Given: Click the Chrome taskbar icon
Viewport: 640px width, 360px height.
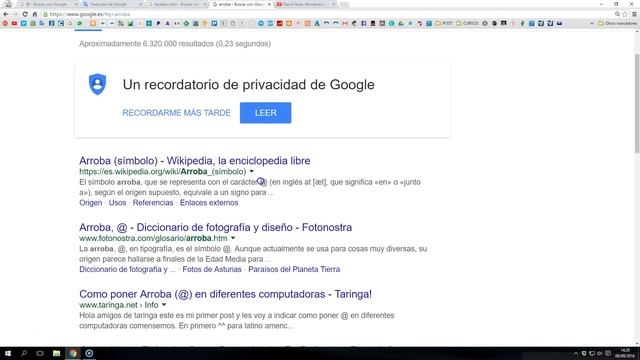Looking at the screenshot, I should click(x=73, y=353).
